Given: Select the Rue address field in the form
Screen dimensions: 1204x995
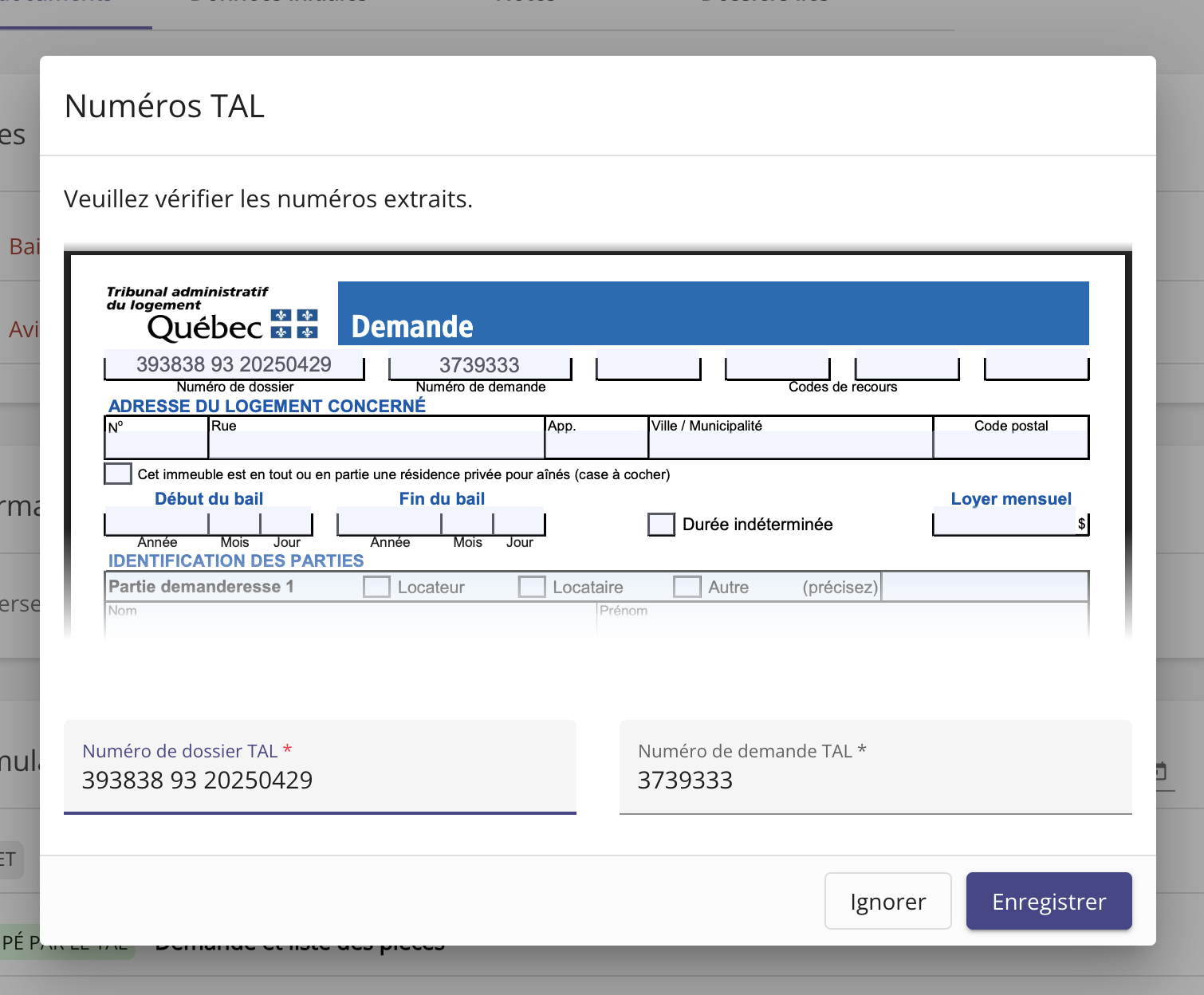Looking at the screenshot, I should point(376,444).
